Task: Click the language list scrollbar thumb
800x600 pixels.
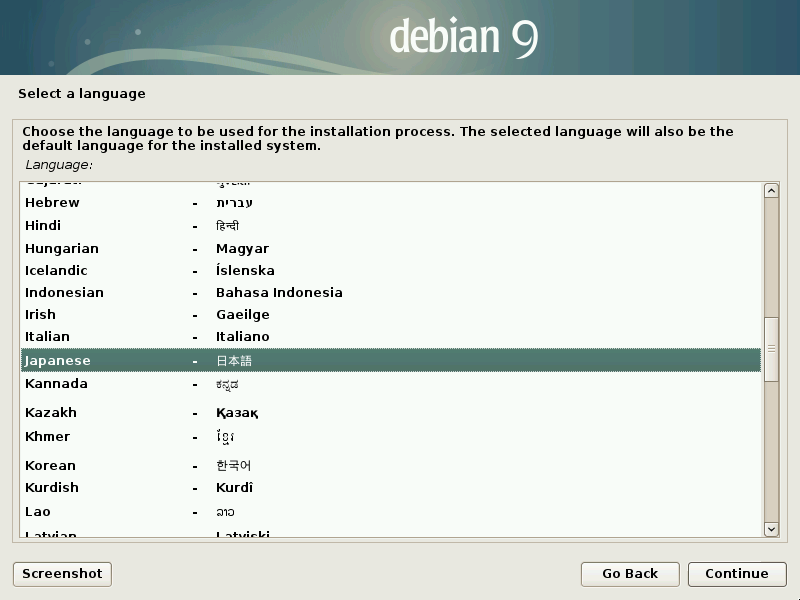Action: click(771, 350)
